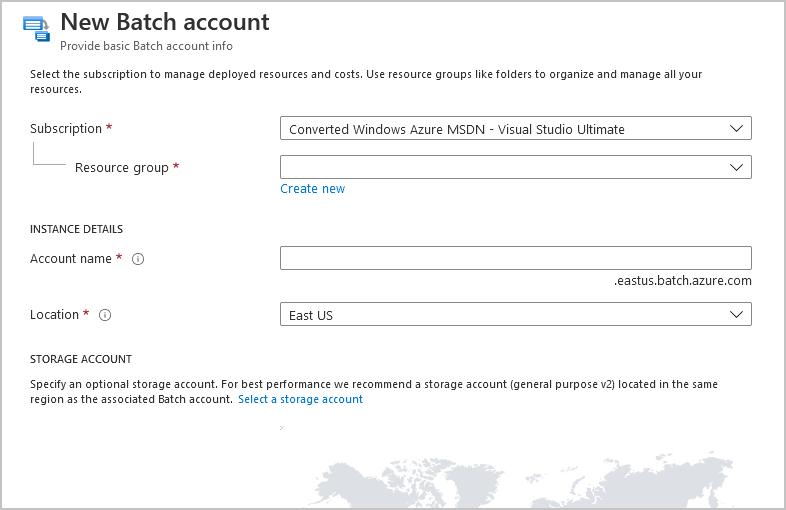The image size is (786, 510).
Task: Click the Location label
Action: [54, 315]
